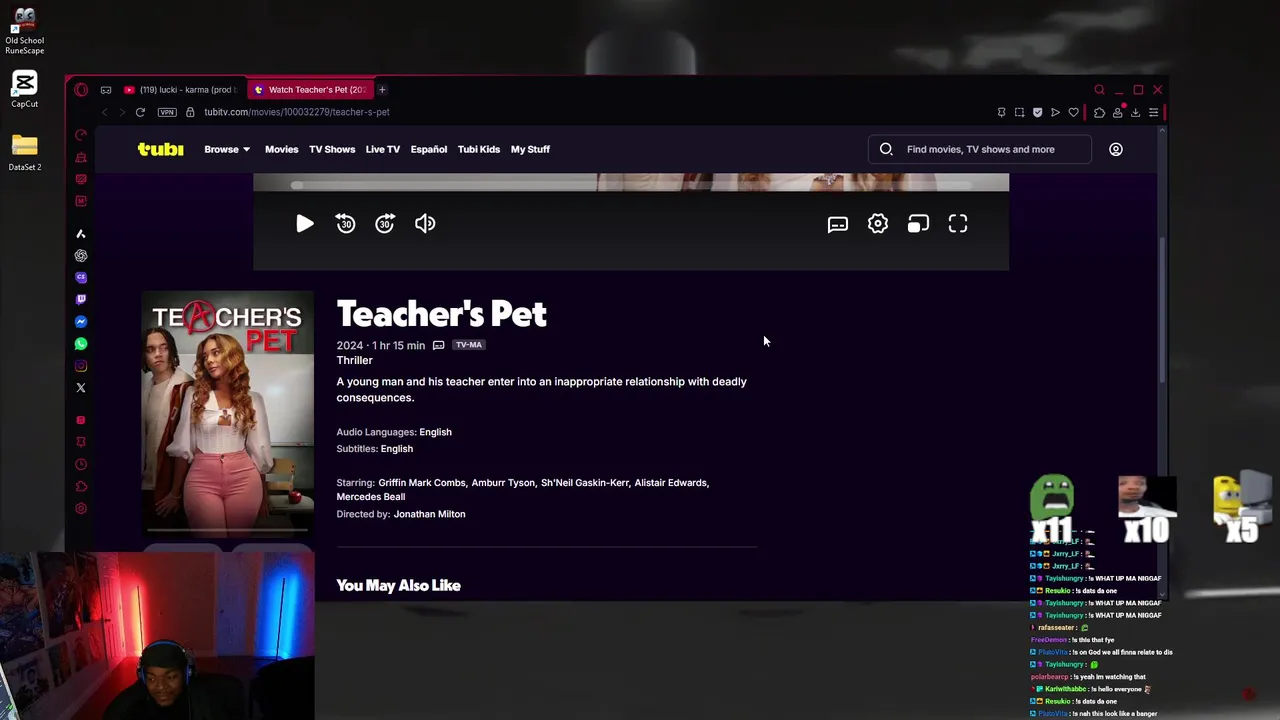Open X (Twitter) in the sidebar
Image resolution: width=1280 pixels, height=720 pixels.
point(81,388)
